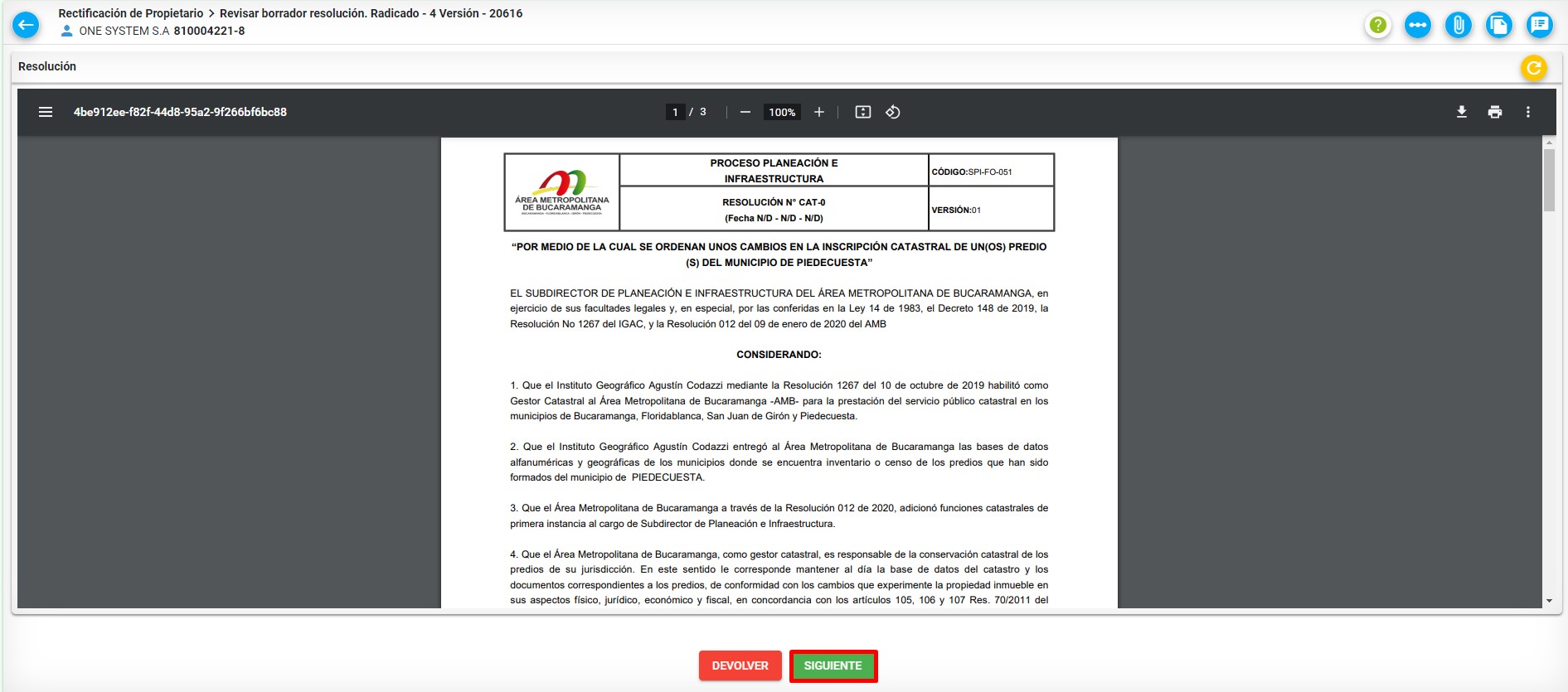1568x692 pixels.
Task: Download the PDF document
Action: click(x=1462, y=112)
